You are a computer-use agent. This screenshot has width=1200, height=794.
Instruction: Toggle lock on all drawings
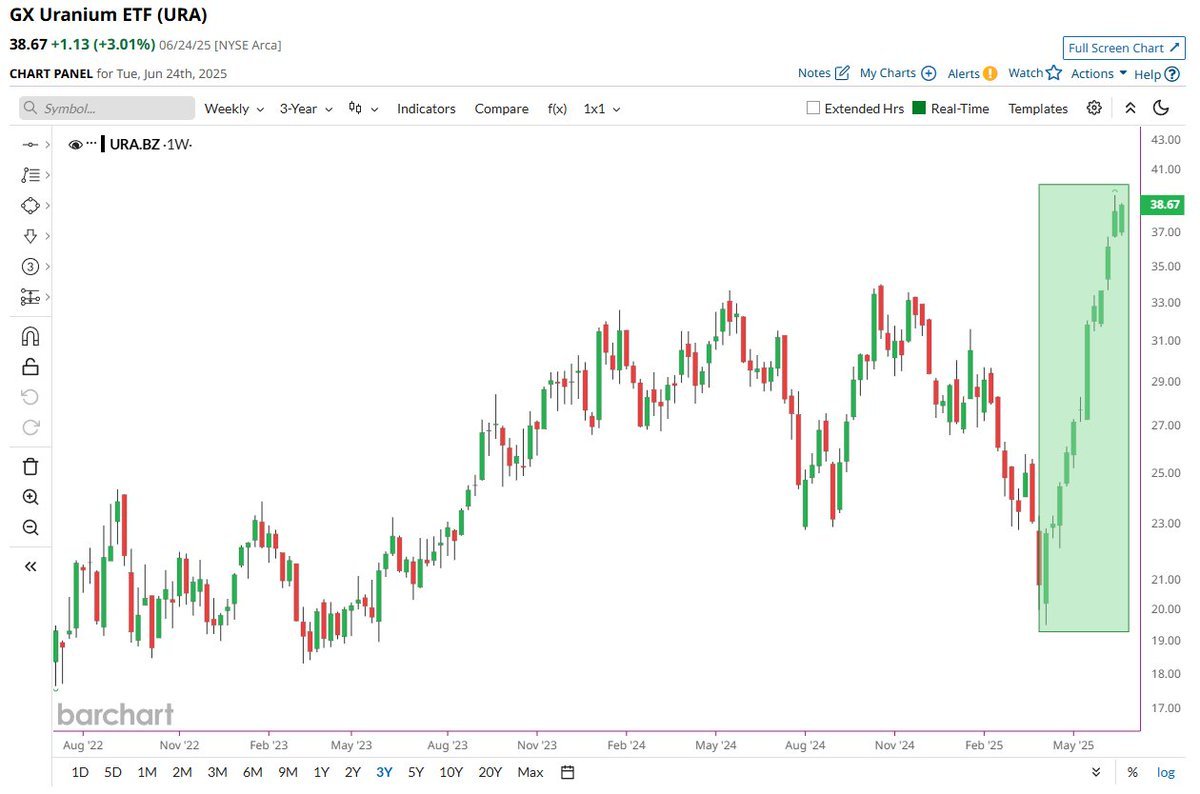[x=30, y=366]
